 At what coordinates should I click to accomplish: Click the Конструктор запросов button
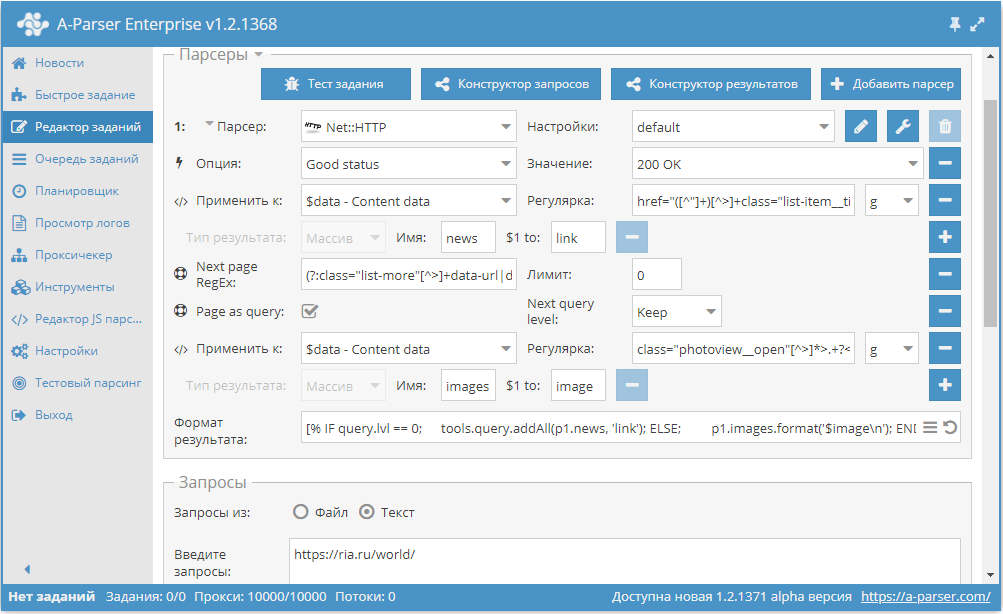510,84
